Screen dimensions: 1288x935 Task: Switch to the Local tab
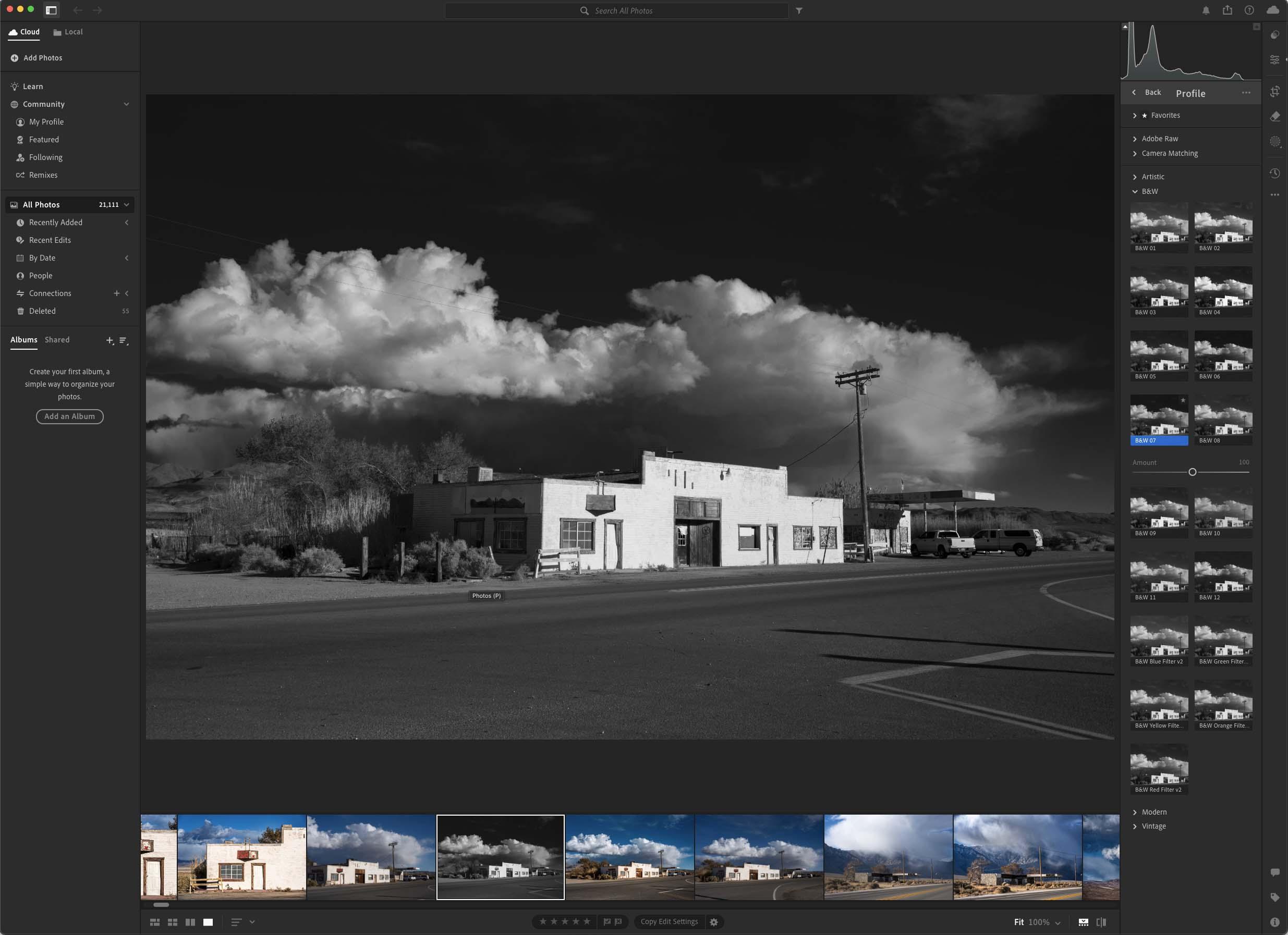coord(68,32)
